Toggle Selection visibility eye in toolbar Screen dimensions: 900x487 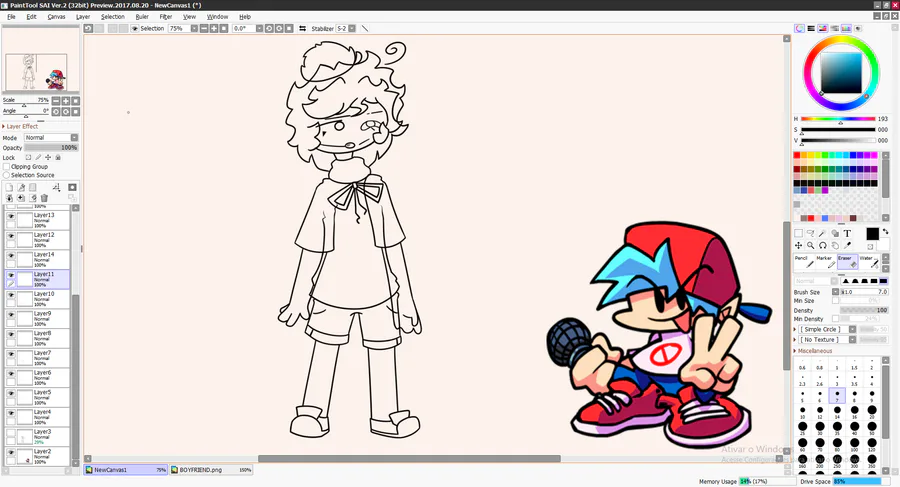click(135, 28)
